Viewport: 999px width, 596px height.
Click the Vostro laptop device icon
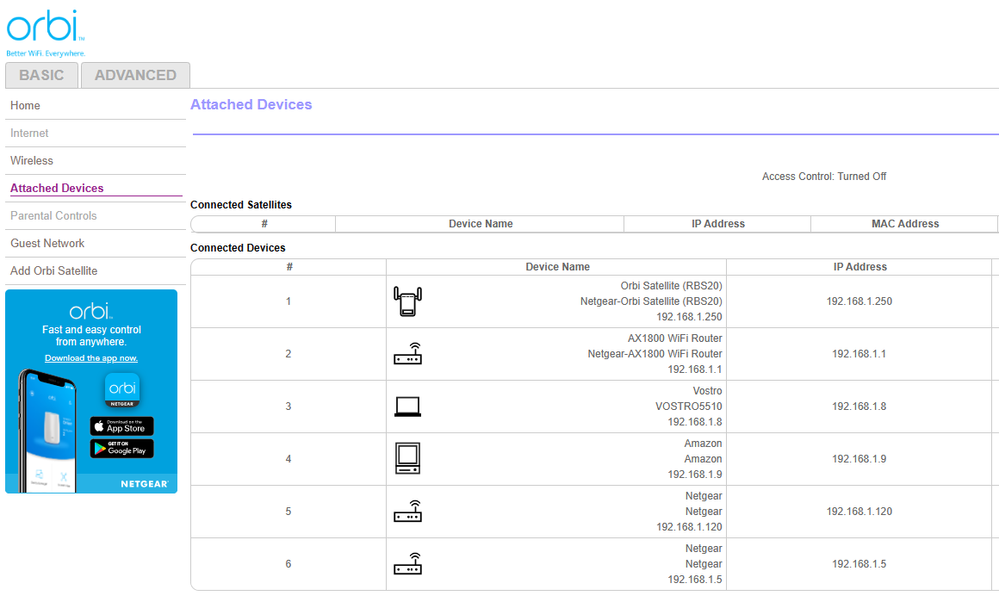(407, 406)
